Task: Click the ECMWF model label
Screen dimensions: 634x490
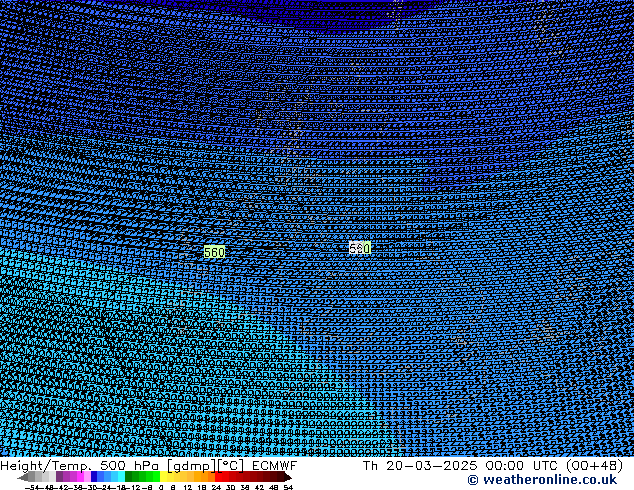Action: (x=275, y=465)
